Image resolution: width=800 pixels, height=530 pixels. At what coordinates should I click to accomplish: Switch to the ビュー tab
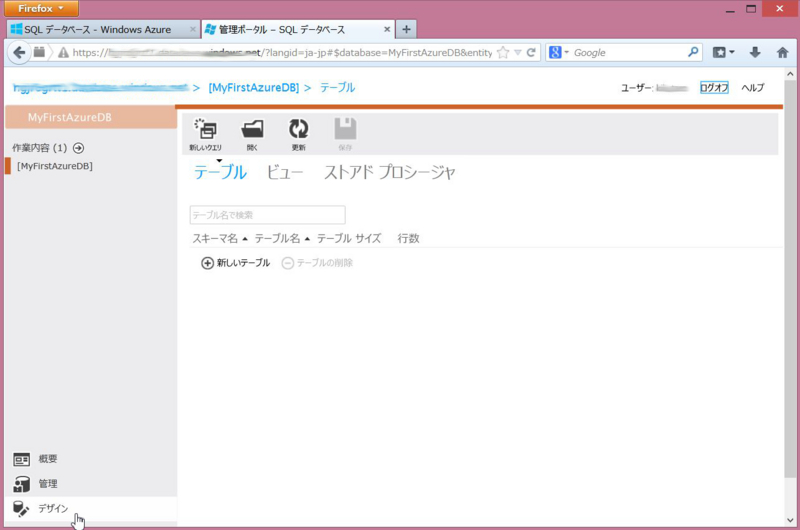[x=285, y=172]
